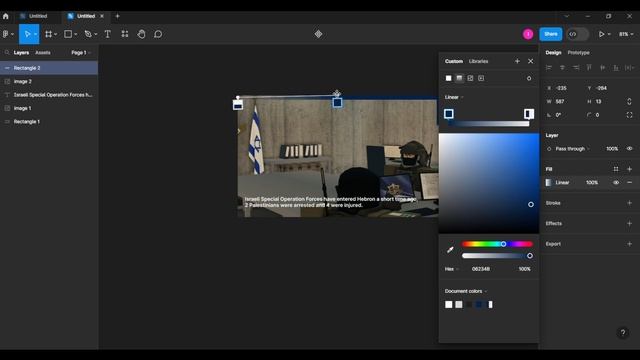
Task: Add an export setting
Action: [629, 244]
